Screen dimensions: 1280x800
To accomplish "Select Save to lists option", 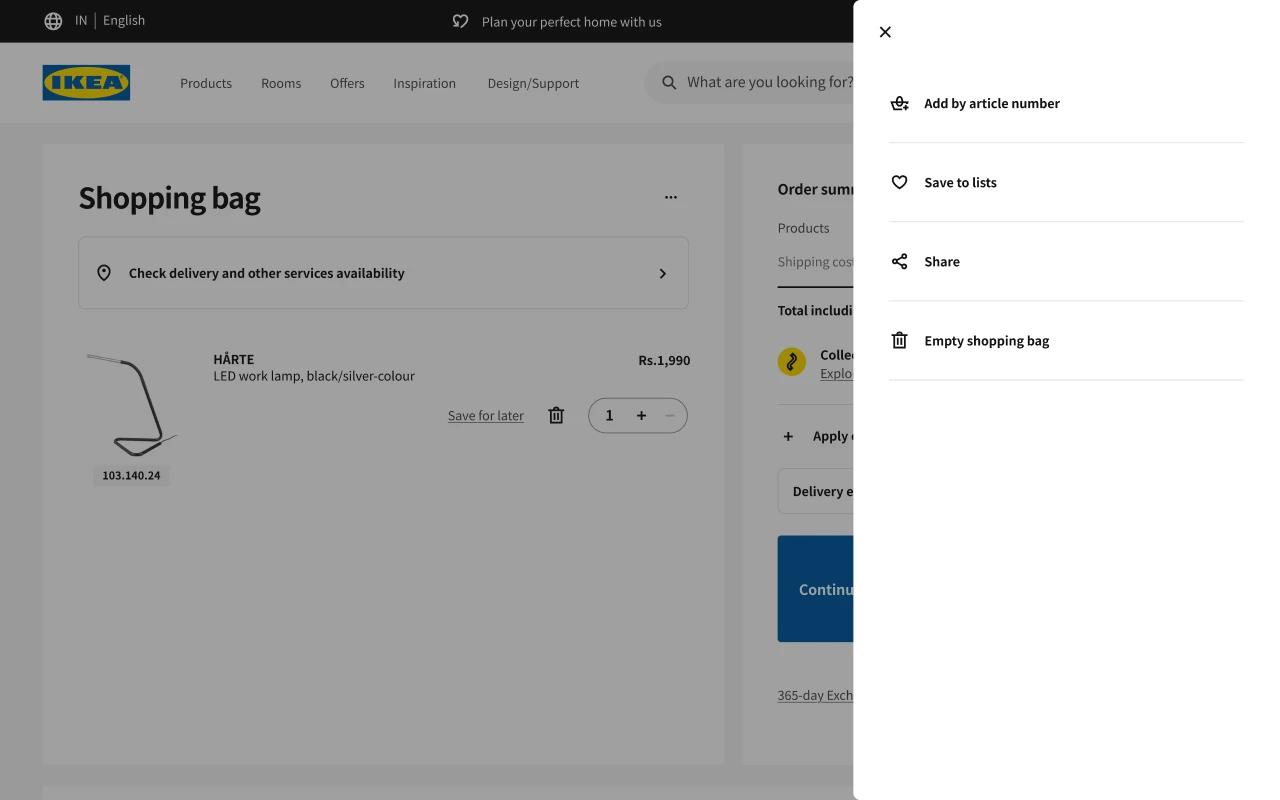I will click(x=1066, y=182).
